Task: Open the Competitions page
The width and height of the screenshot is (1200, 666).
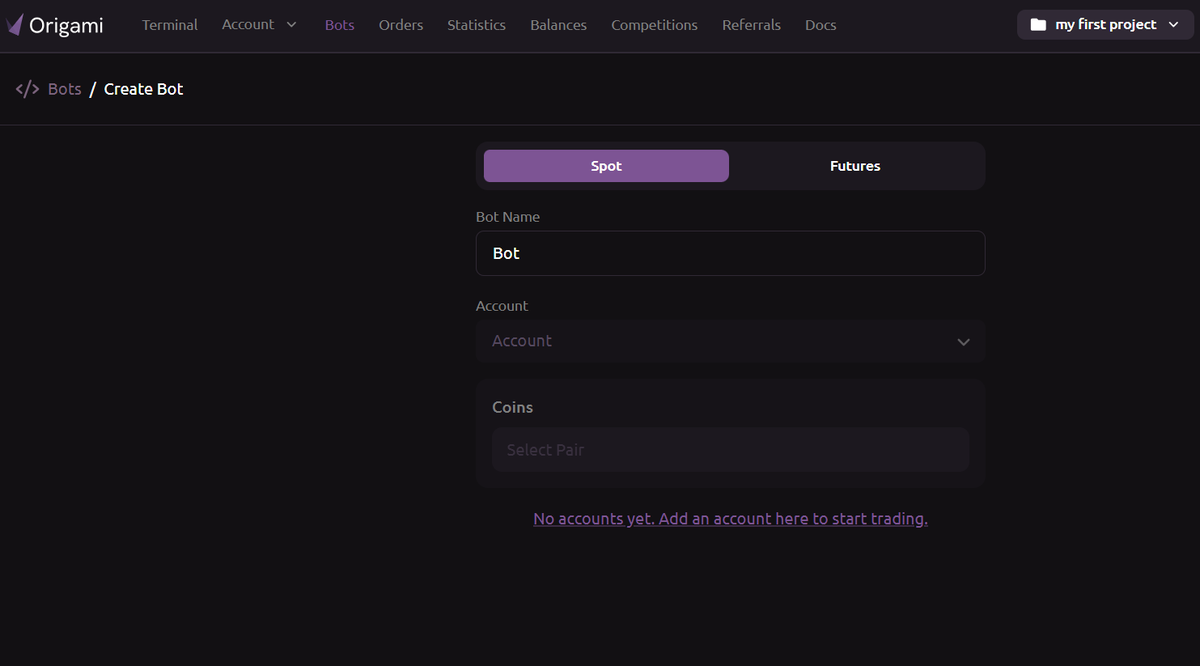Action: pos(654,25)
